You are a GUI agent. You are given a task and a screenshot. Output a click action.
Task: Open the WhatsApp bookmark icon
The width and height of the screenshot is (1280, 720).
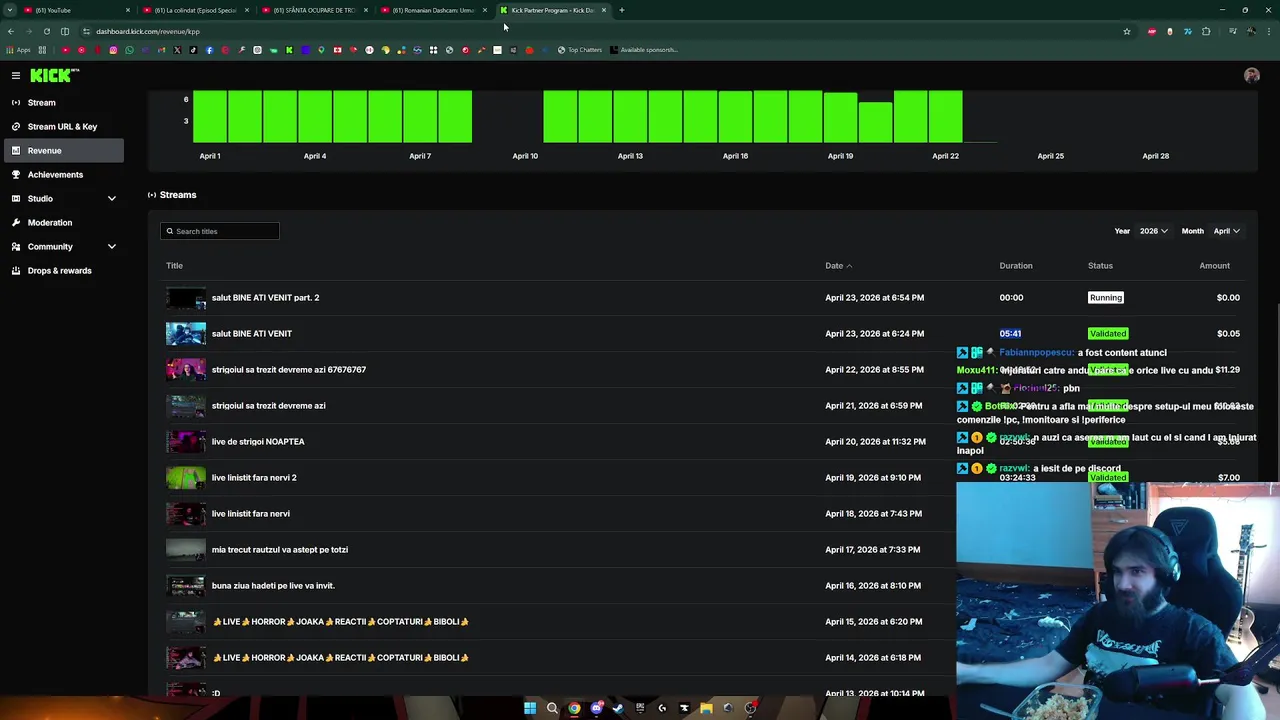coord(129,50)
